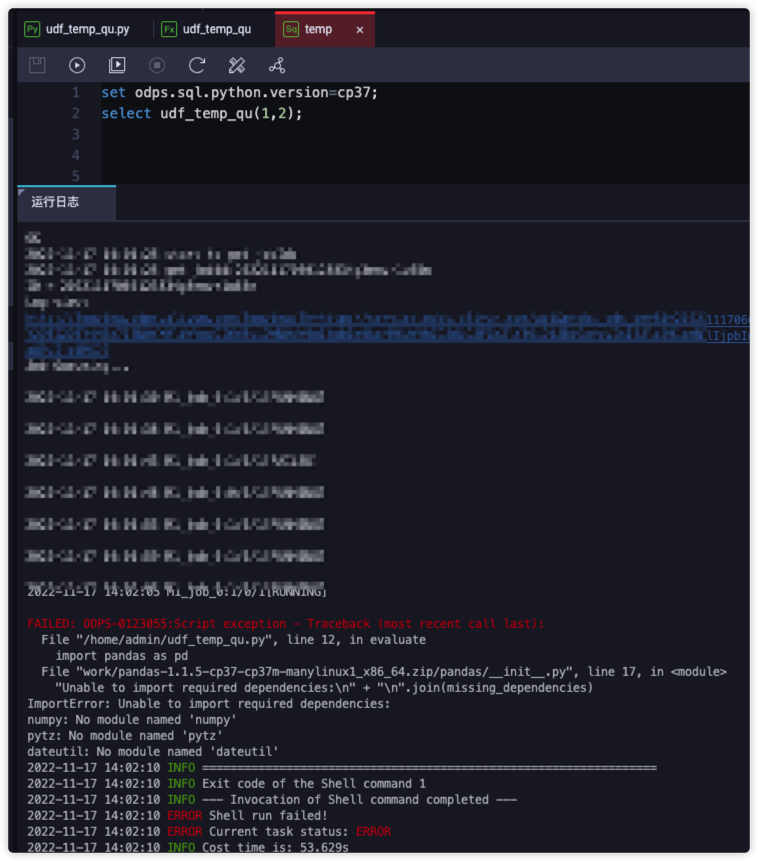Image resolution: width=758 pixels, height=861 pixels.
Task: Click the 'import pandas as pd' traceback line
Action: 122,656
